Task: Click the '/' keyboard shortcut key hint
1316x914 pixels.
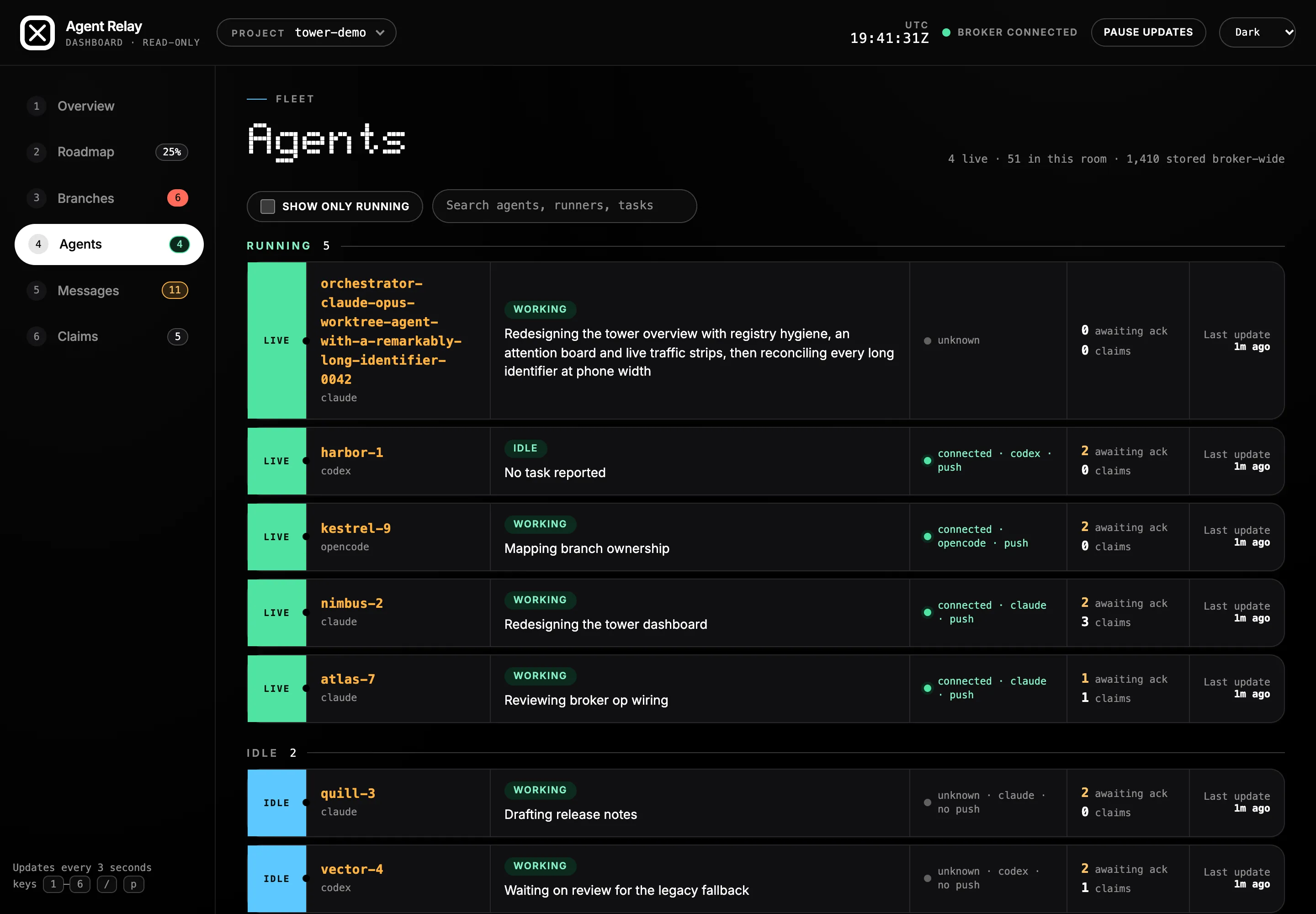Action: click(106, 884)
